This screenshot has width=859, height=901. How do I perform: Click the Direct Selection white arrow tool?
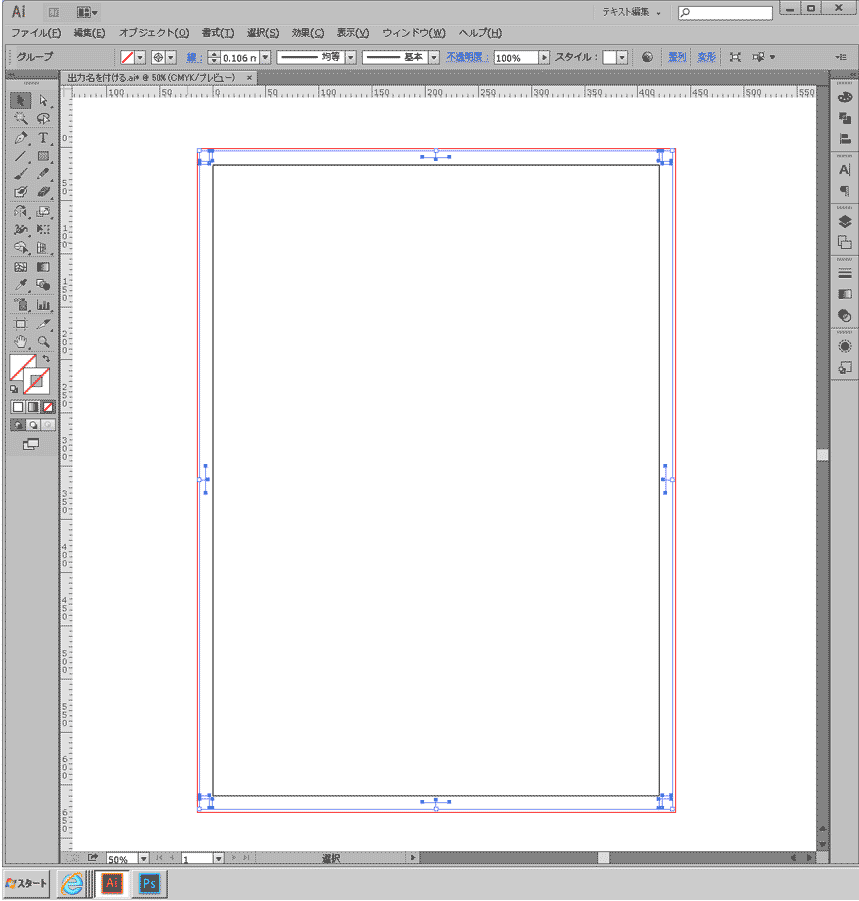pos(43,100)
